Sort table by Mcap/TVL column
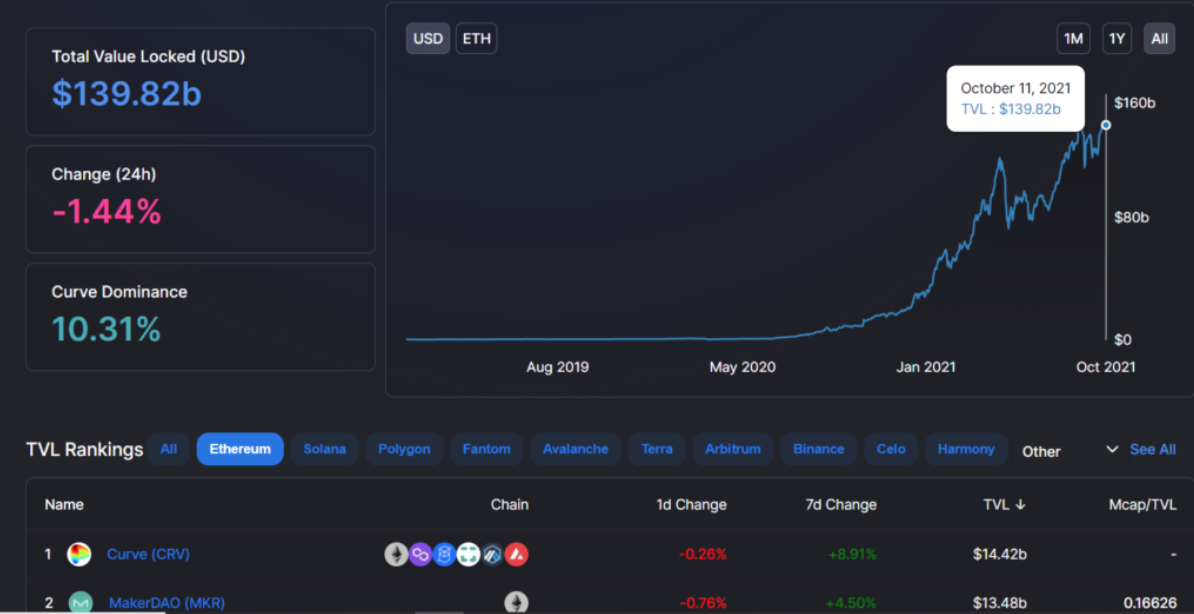This screenshot has width=1194, height=614. point(1142,504)
